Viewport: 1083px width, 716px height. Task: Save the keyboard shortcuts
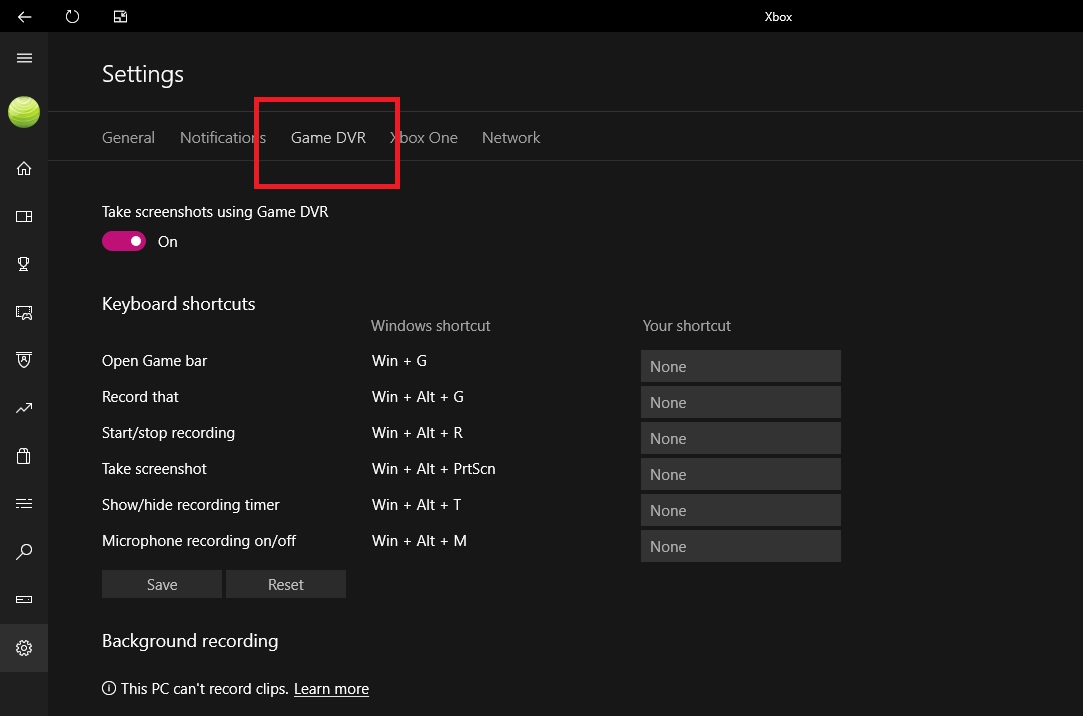pyautogui.click(x=162, y=584)
